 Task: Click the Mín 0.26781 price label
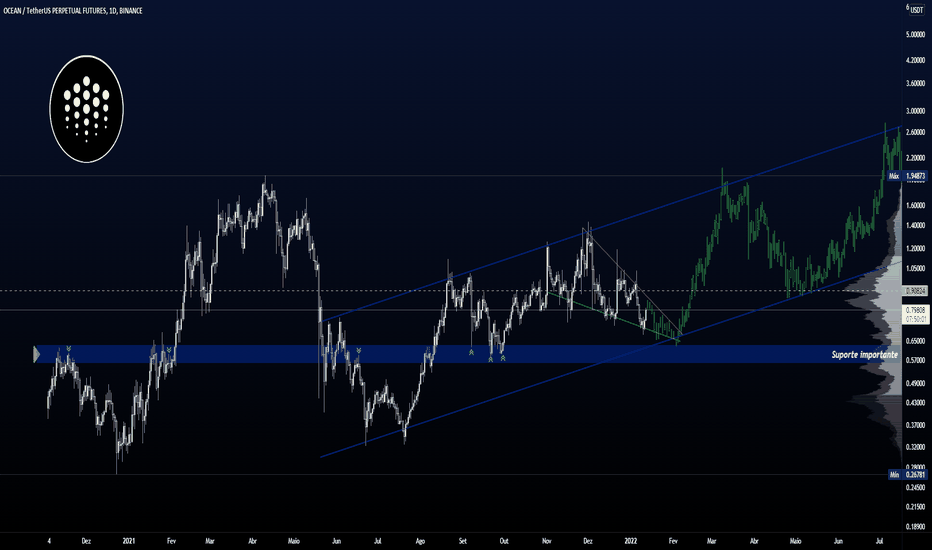click(907, 474)
